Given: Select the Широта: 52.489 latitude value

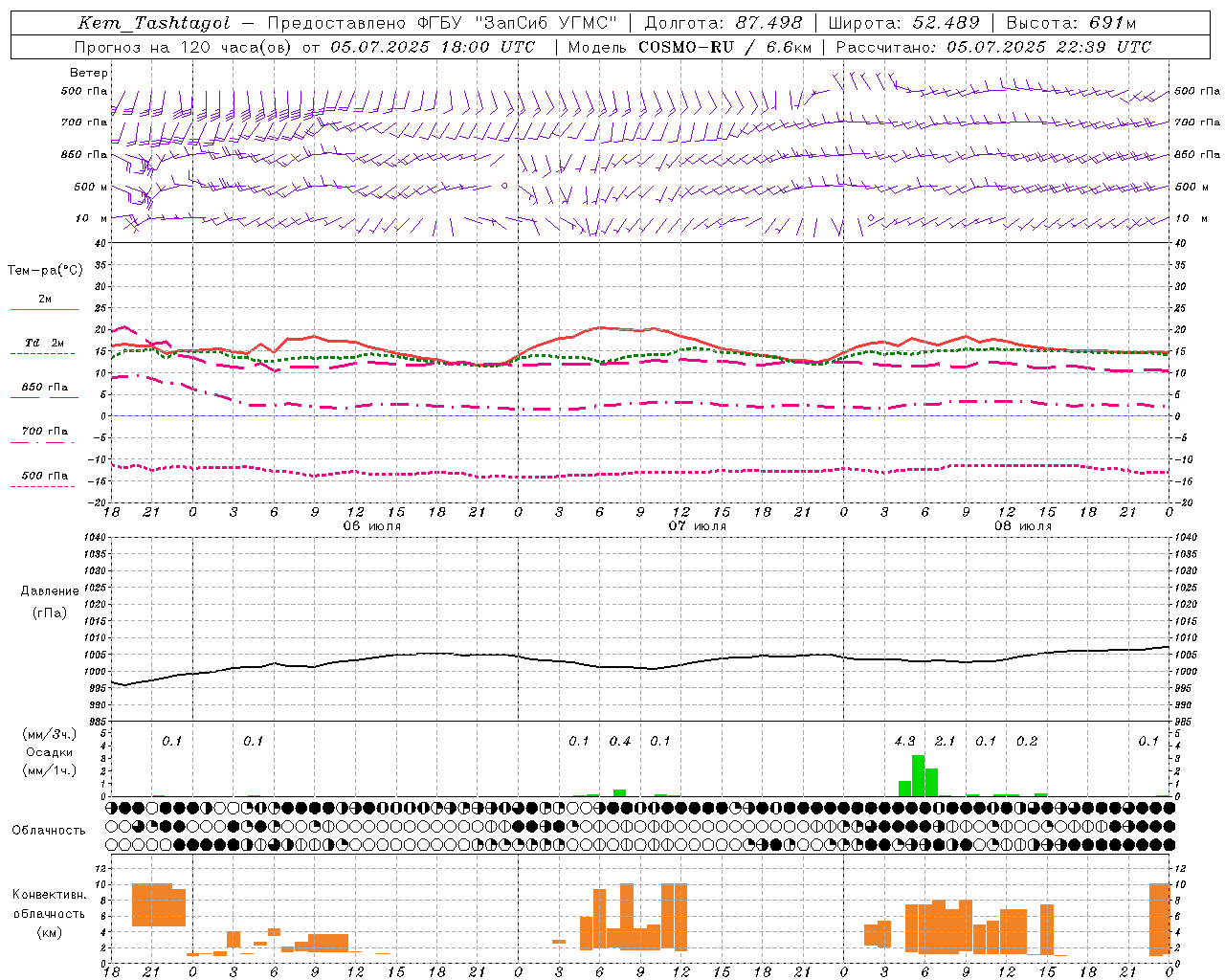Looking at the screenshot, I should (903, 23).
